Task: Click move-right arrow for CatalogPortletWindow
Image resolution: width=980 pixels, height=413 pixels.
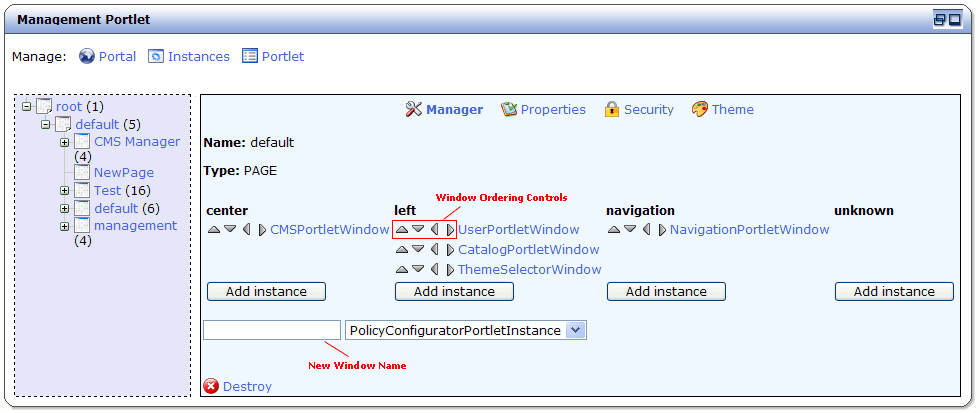Action: tap(450, 250)
